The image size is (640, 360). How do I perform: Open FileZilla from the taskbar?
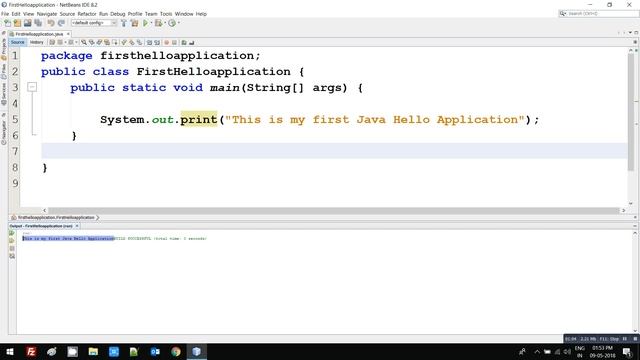31,352
